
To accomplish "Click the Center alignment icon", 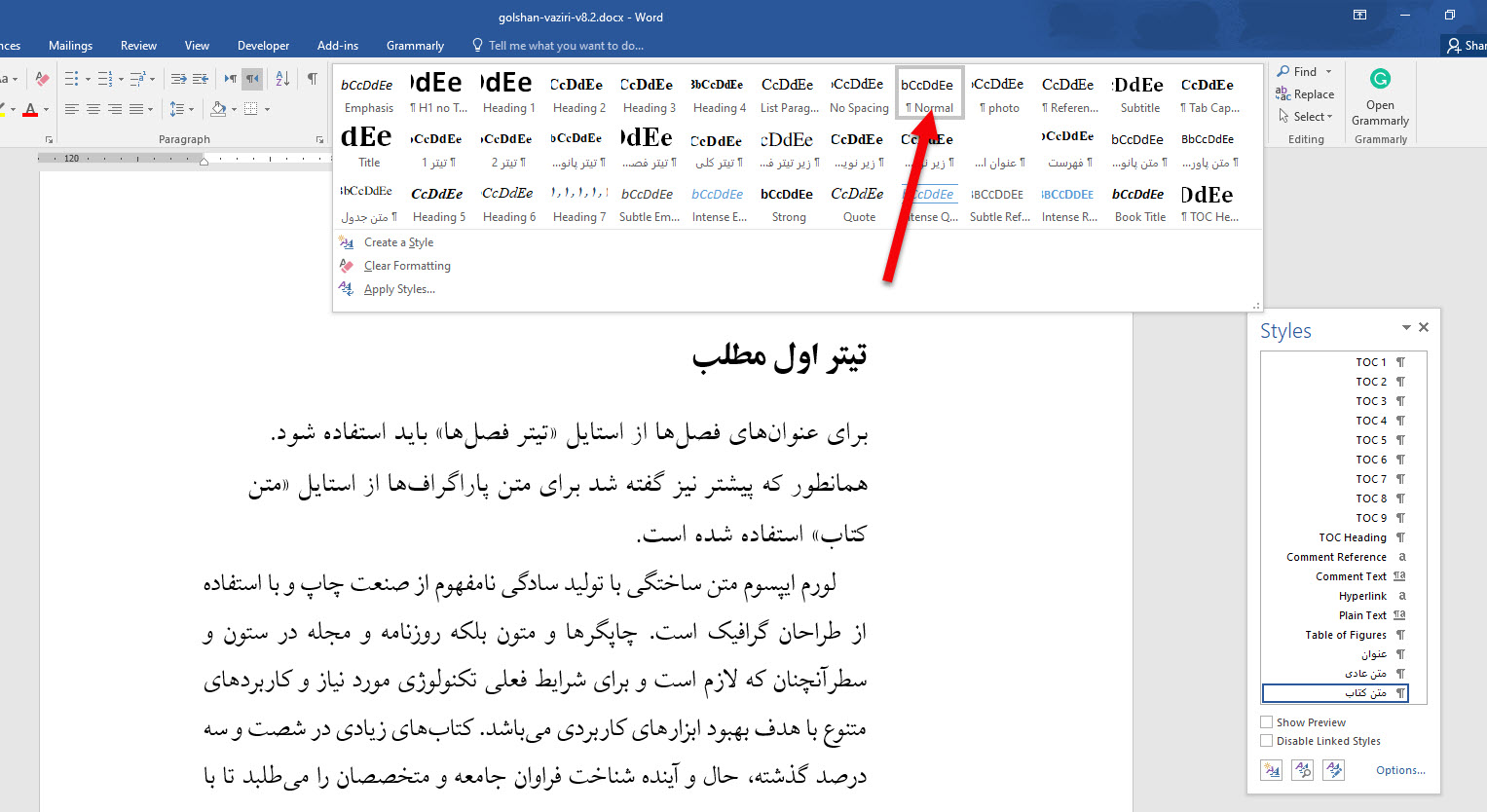I will [93, 109].
